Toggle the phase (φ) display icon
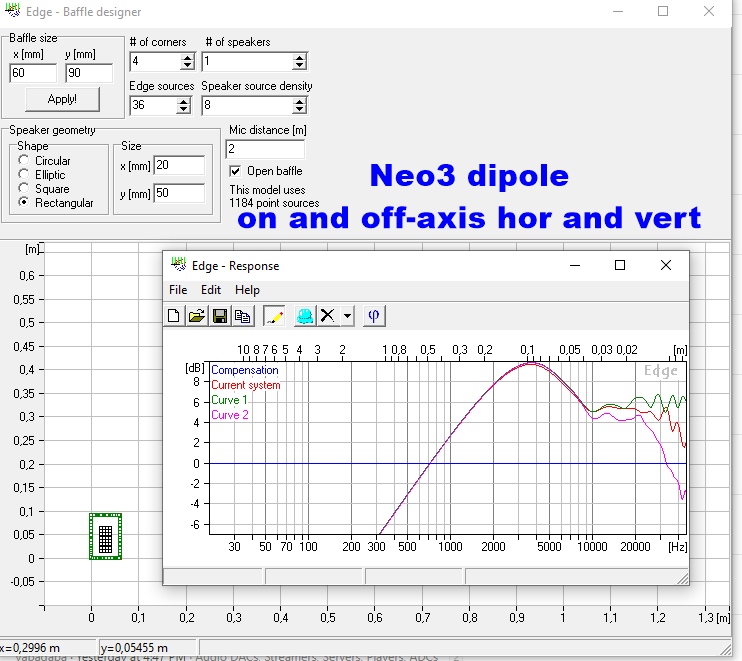This screenshot has width=742, height=661. click(x=374, y=316)
